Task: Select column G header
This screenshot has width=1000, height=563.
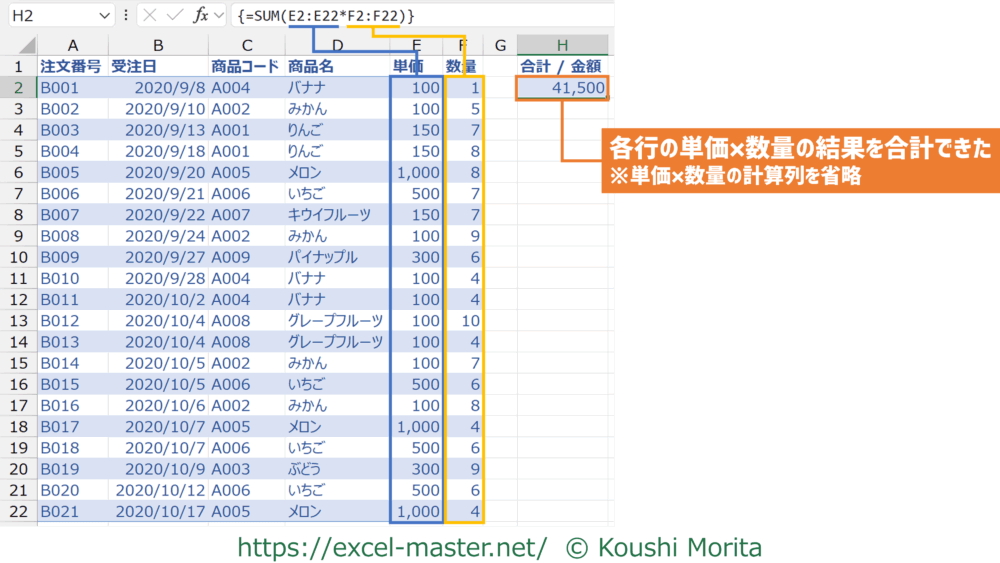Action: 499,45
